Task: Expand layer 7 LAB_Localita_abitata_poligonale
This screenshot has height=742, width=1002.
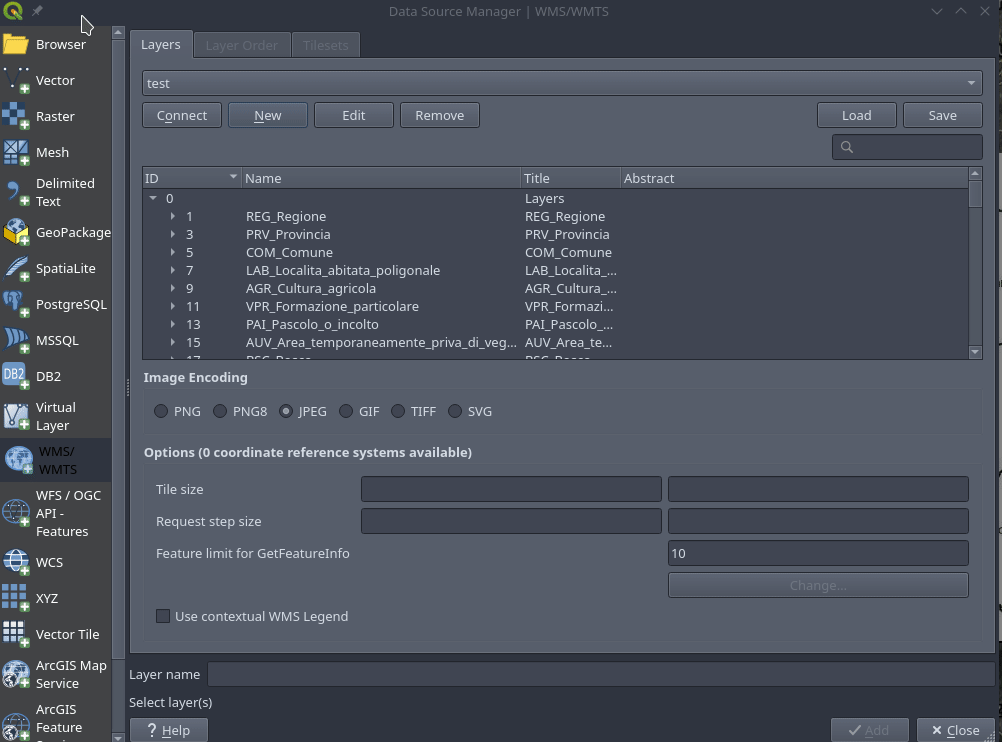Action: click(x=173, y=270)
